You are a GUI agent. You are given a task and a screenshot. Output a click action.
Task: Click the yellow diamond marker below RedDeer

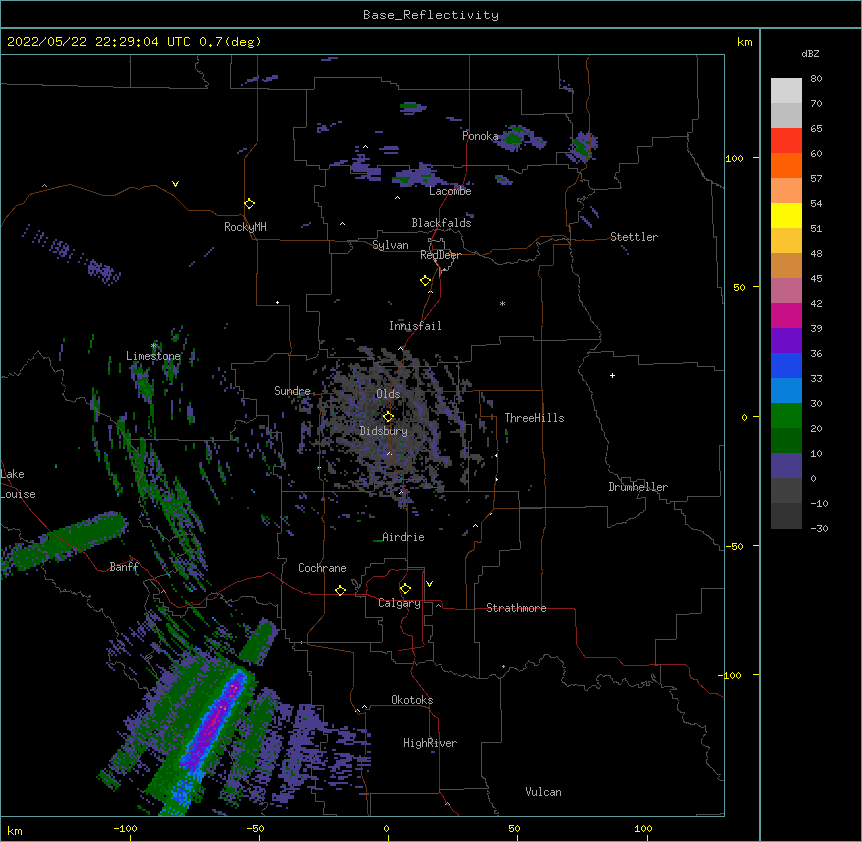point(426,281)
